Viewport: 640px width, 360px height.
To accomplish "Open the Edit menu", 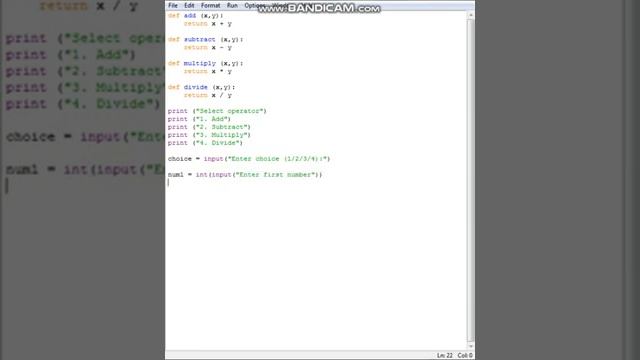I will point(189,6).
